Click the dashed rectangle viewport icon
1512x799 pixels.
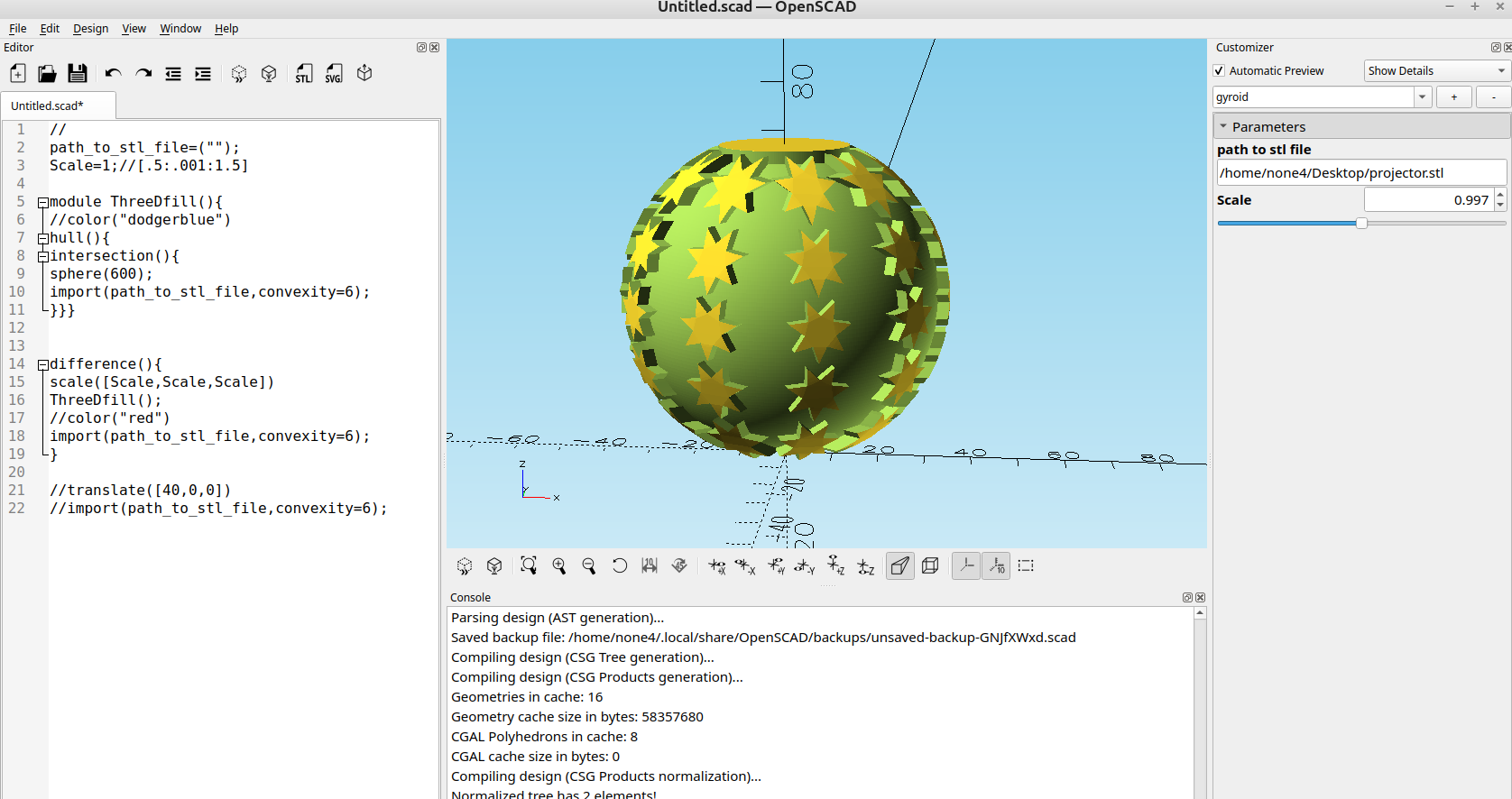pos(1026,565)
